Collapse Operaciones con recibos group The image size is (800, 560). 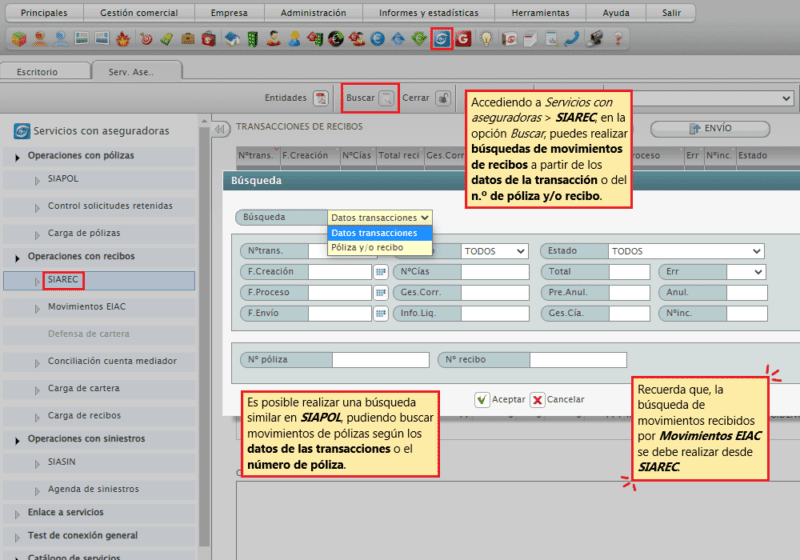pyautogui.click(x=17, y=259)
